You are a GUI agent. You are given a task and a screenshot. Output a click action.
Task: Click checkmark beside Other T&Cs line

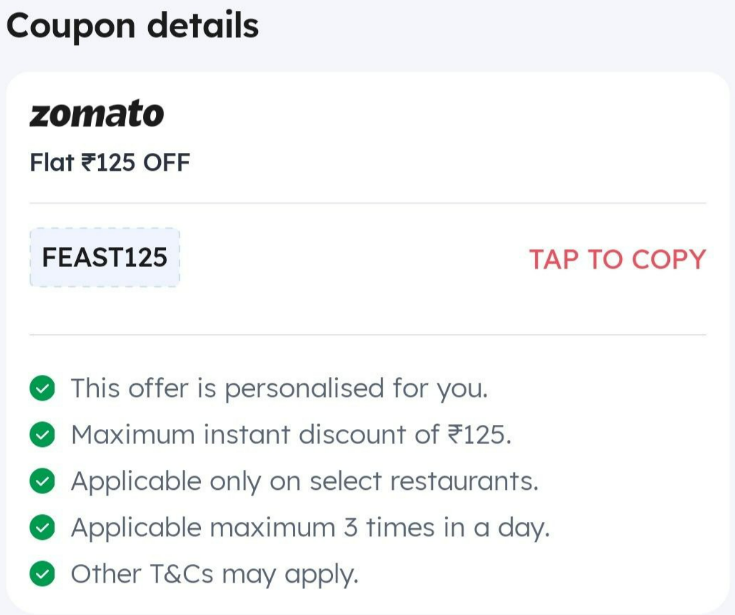click(42, 574)
